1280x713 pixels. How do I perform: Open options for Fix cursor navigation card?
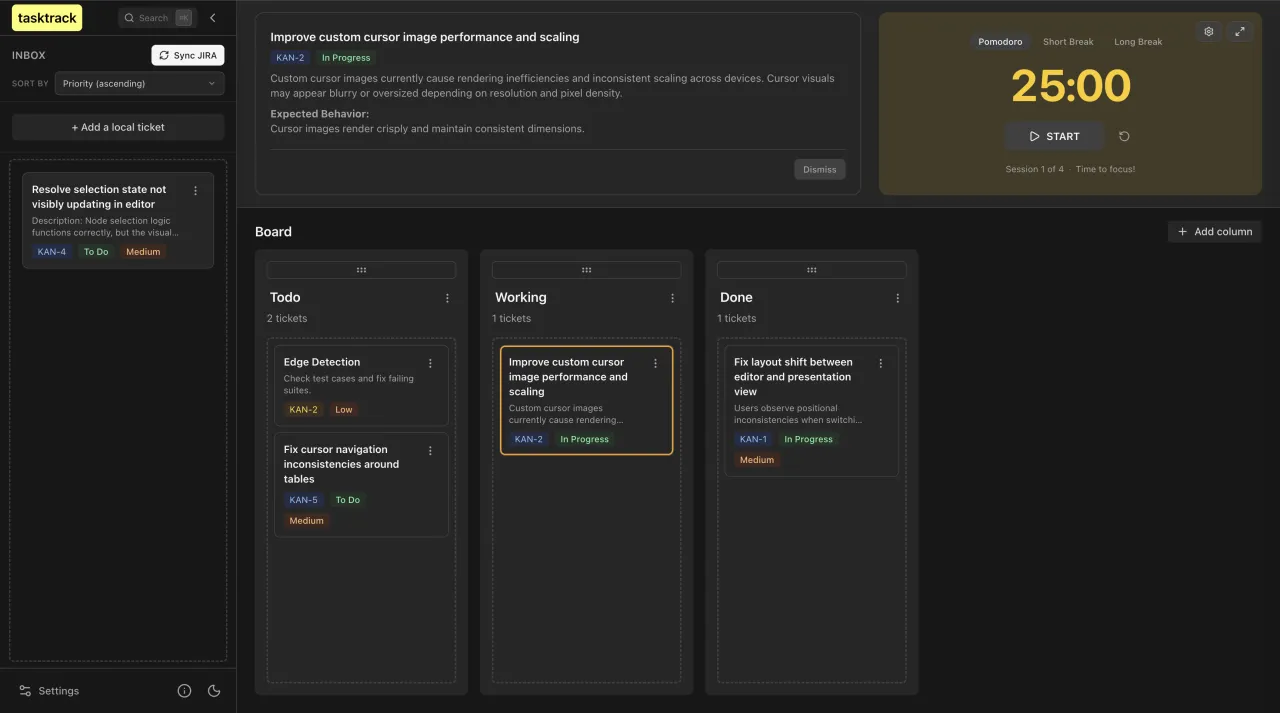tap(430, 451)
